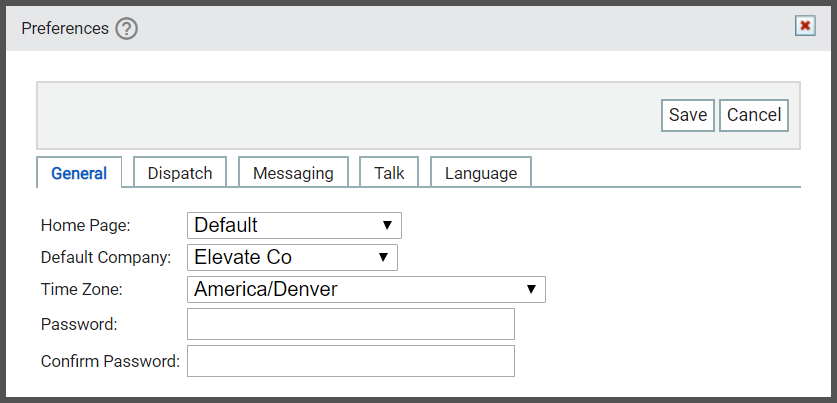This screenshot has width=837, height=403.
Task: Select the General tab
Action: (x=79, y=173)
